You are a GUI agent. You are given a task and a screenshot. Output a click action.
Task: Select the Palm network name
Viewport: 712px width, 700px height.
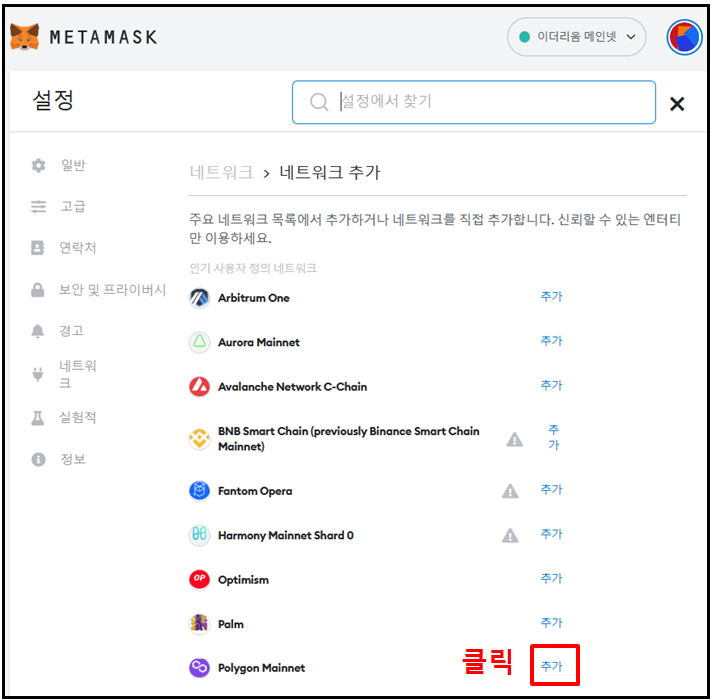[x=231, y=624]
